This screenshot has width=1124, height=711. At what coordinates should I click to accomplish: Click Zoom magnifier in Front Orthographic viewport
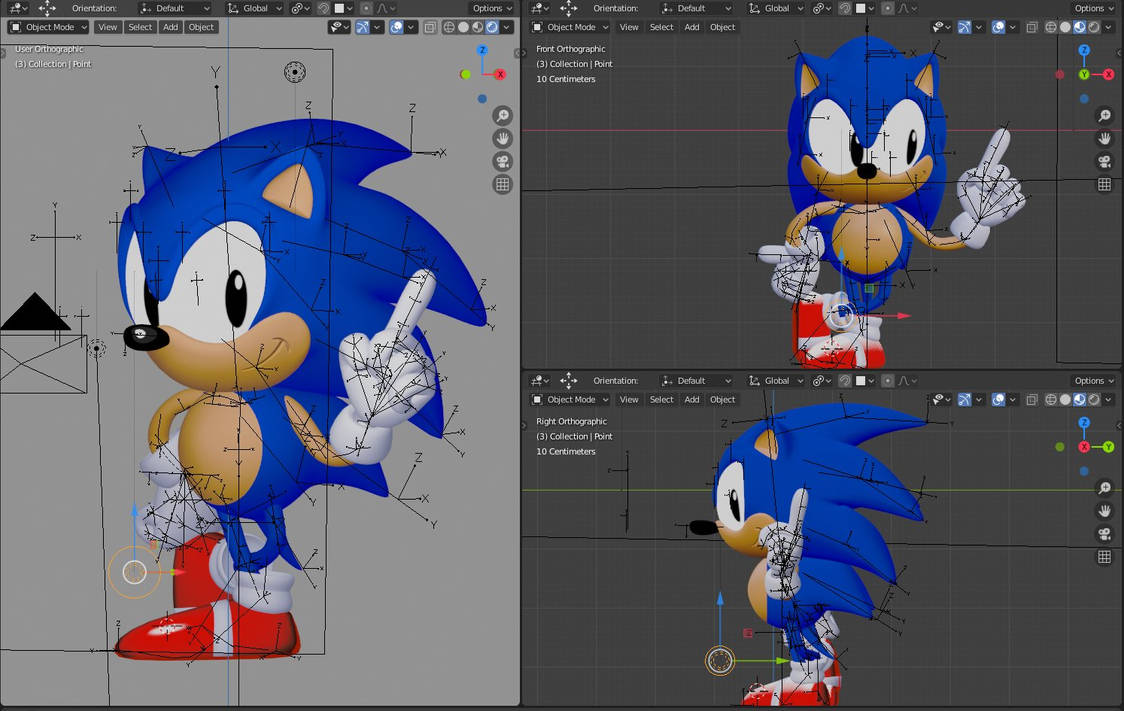[x=1105, y=115]
